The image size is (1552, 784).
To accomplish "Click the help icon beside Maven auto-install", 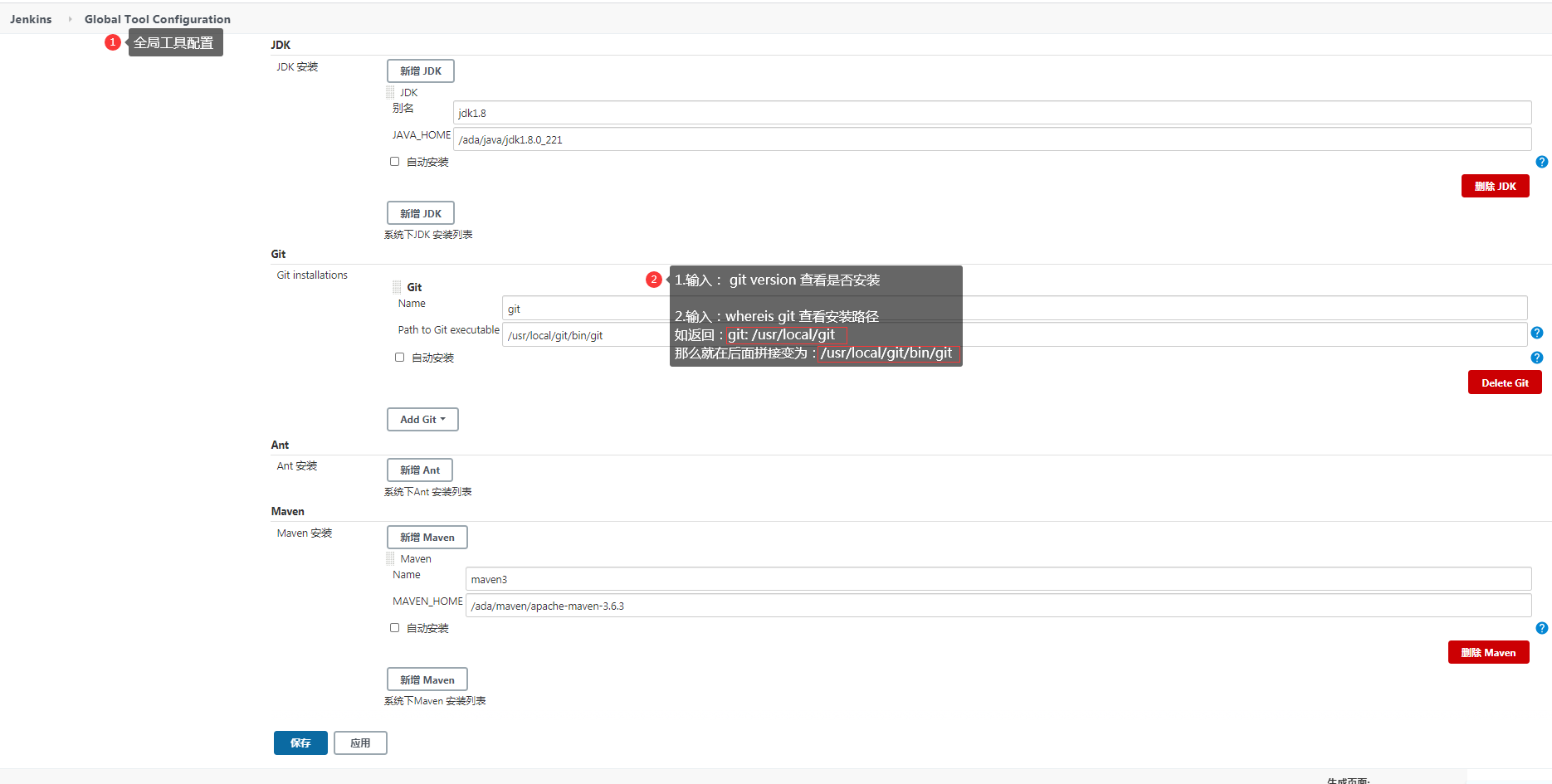I will coord(1541,628).
